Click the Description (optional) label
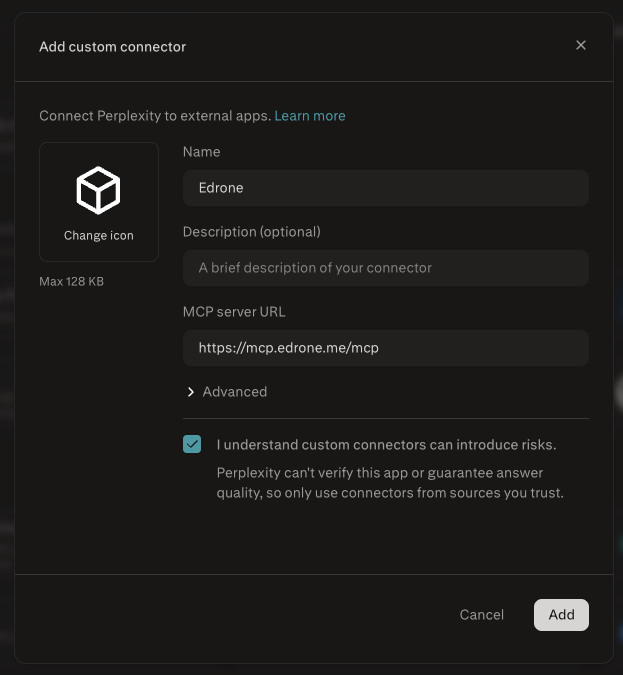The width and height of the screenshot is (623, 675). pos(251,232)
